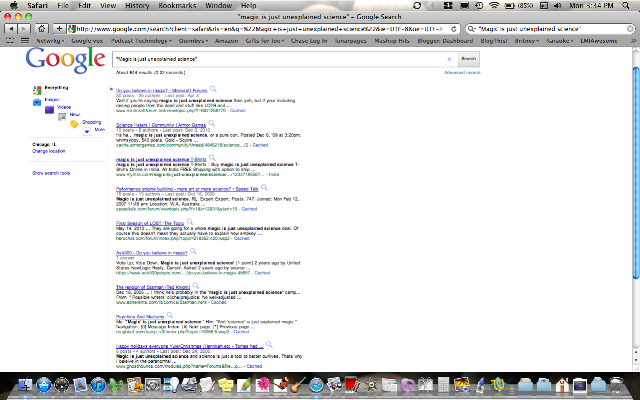Open Cached link for armorgames.com result
The width and height of the screenshot is (640, 400).
[260, 145]
